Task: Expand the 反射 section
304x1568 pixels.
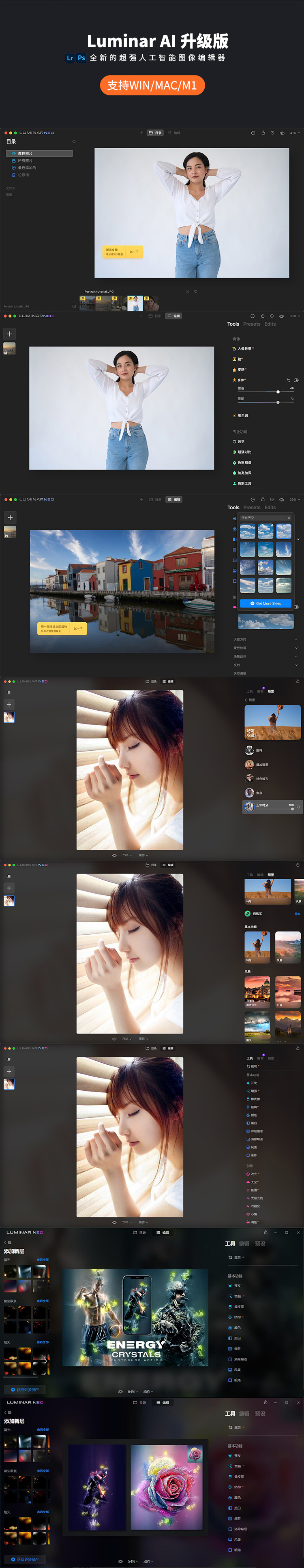Action: (265, 665)
